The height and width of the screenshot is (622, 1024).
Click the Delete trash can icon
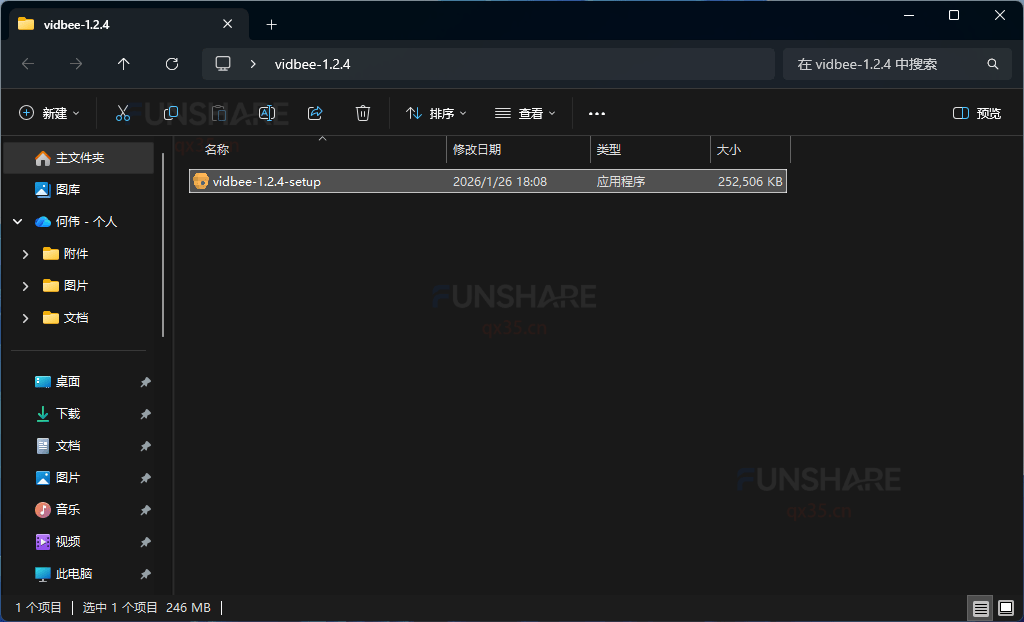click(363, 114)
